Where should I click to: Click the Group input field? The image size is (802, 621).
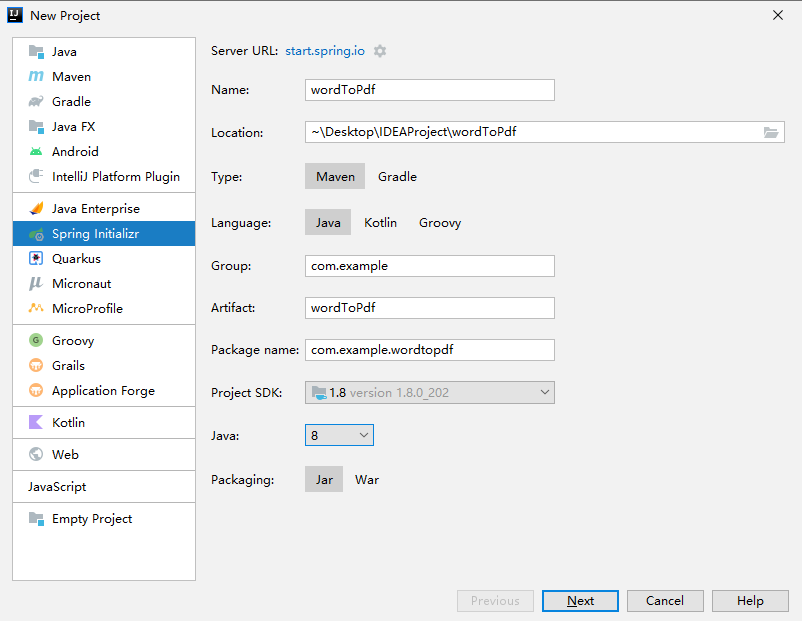(x=430, y=266)
